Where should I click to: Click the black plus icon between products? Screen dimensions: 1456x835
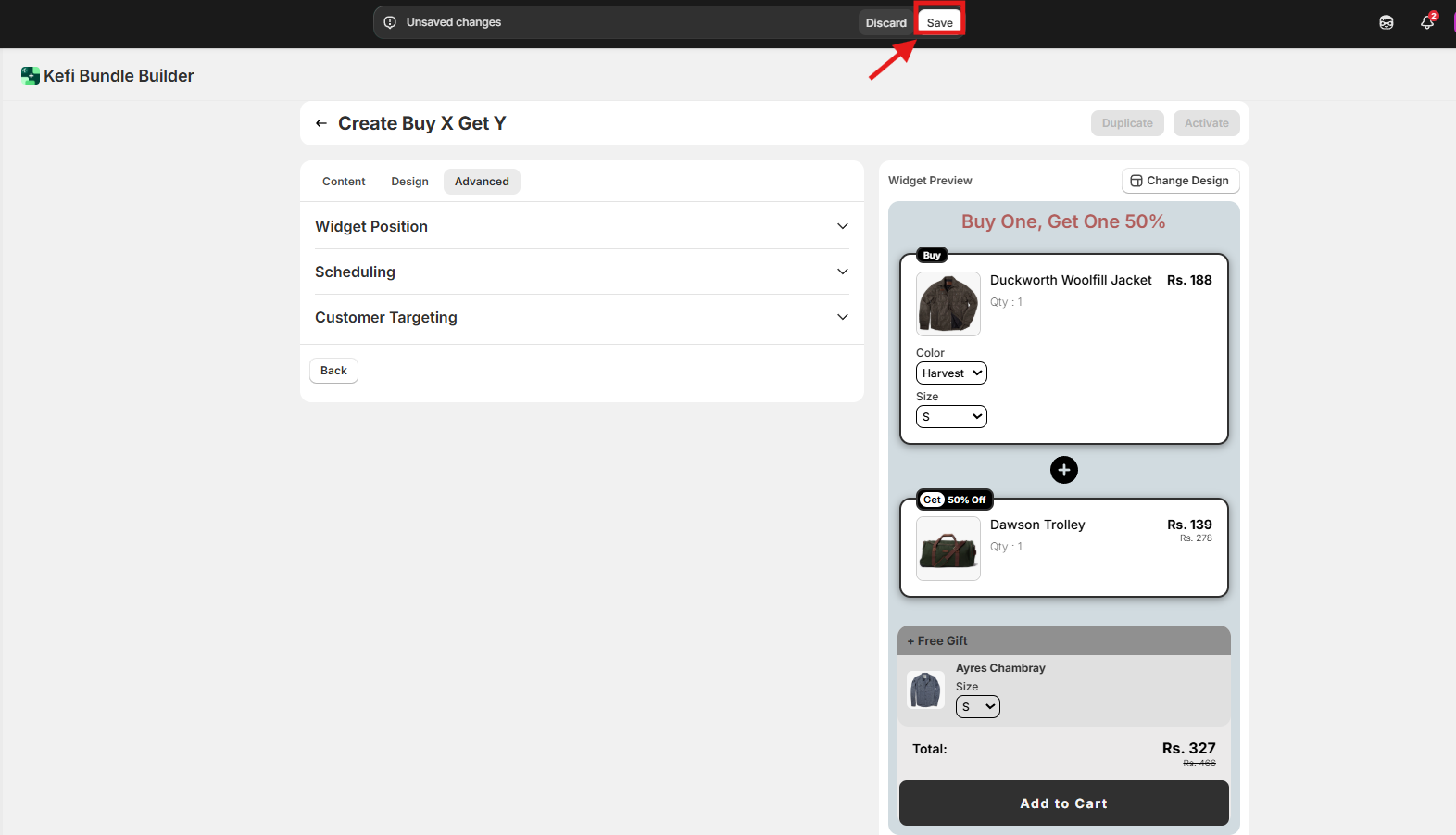[1063, 470]
